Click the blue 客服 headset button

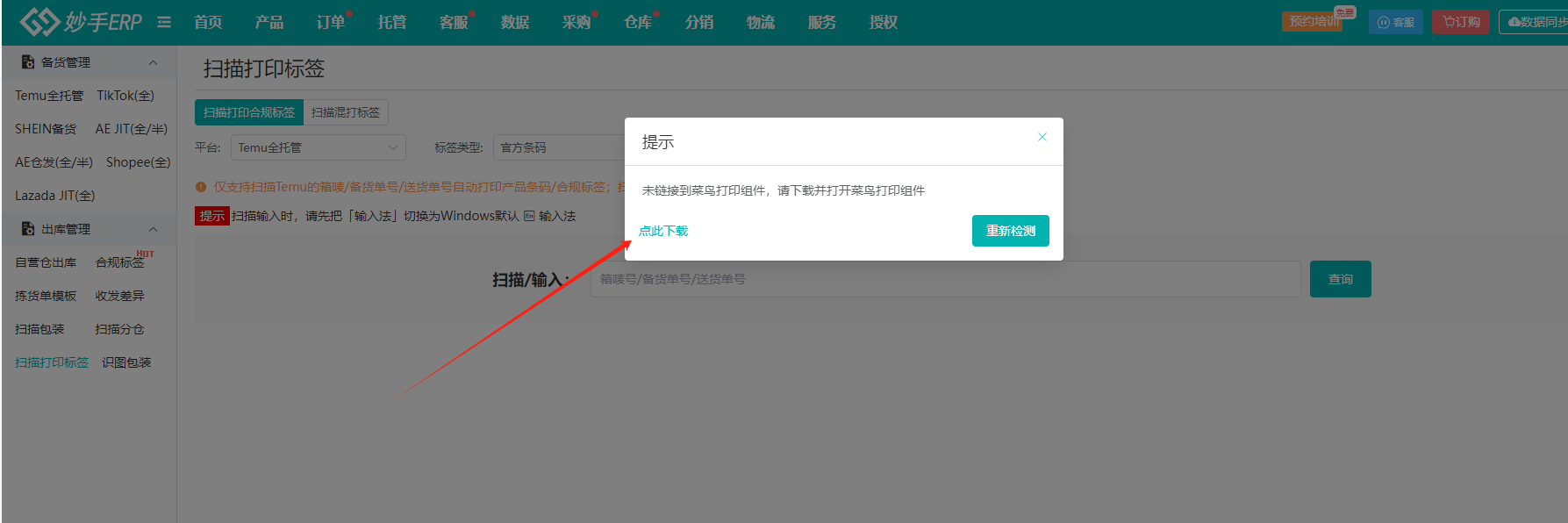(1395, 22)
